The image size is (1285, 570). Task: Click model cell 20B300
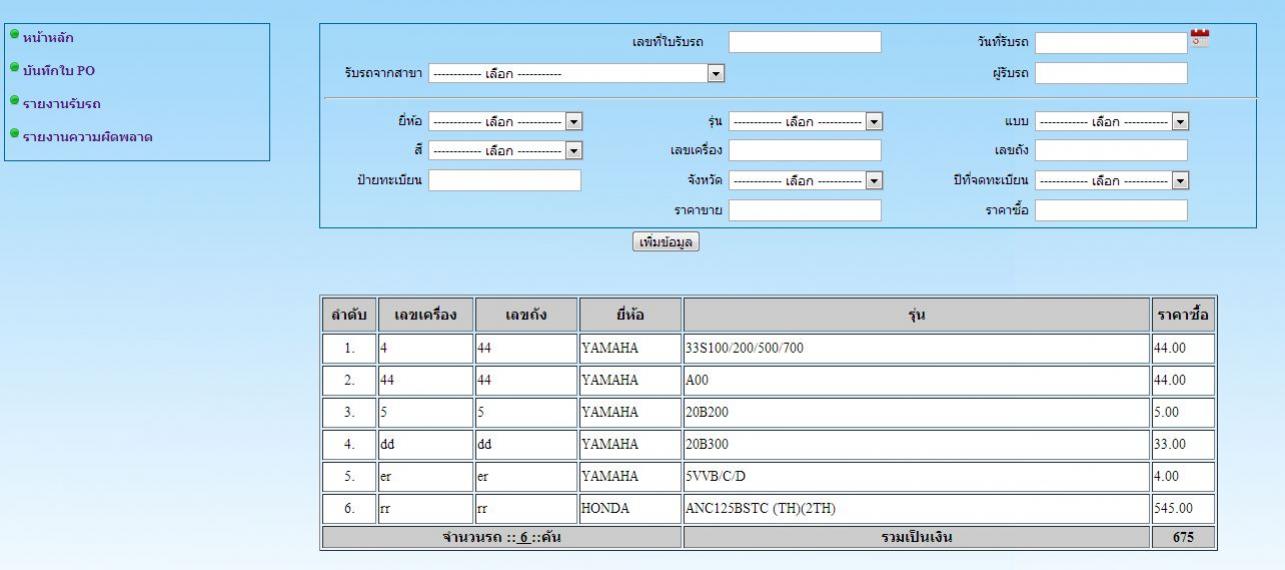[915, 445]
